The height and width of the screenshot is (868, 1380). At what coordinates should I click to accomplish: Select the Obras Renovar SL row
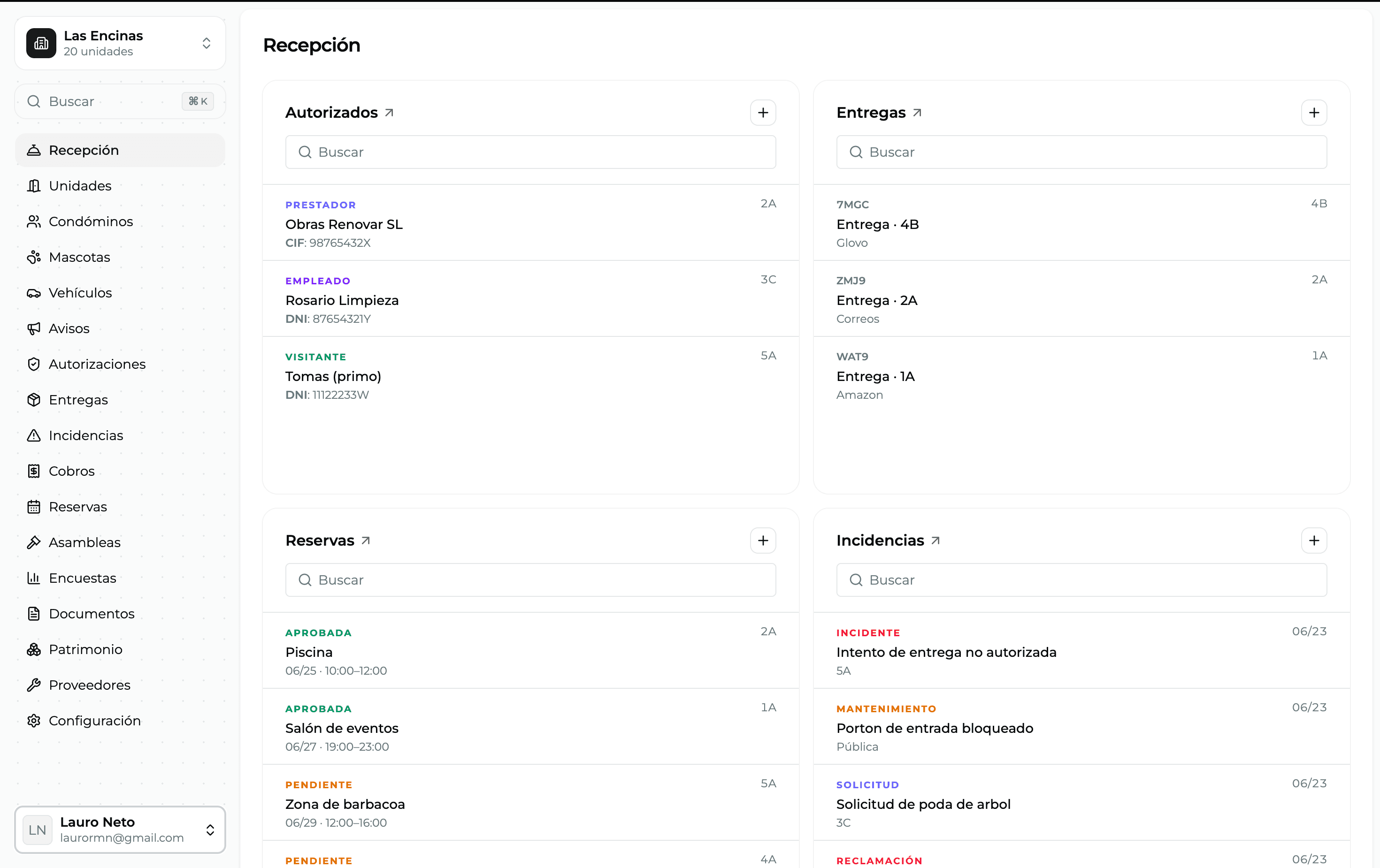click(531, 223)
